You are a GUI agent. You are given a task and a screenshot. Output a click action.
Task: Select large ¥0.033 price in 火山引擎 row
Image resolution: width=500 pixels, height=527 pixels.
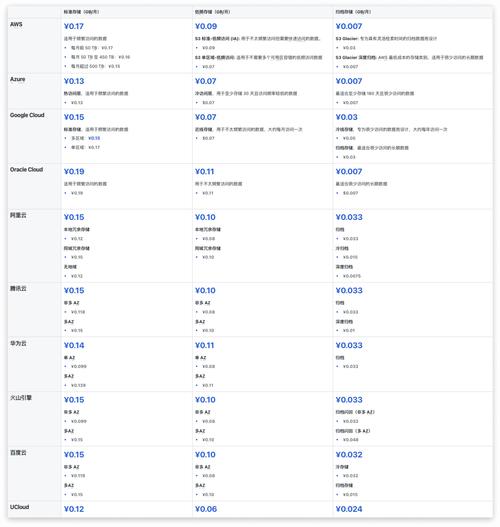(x=349, y=400)
